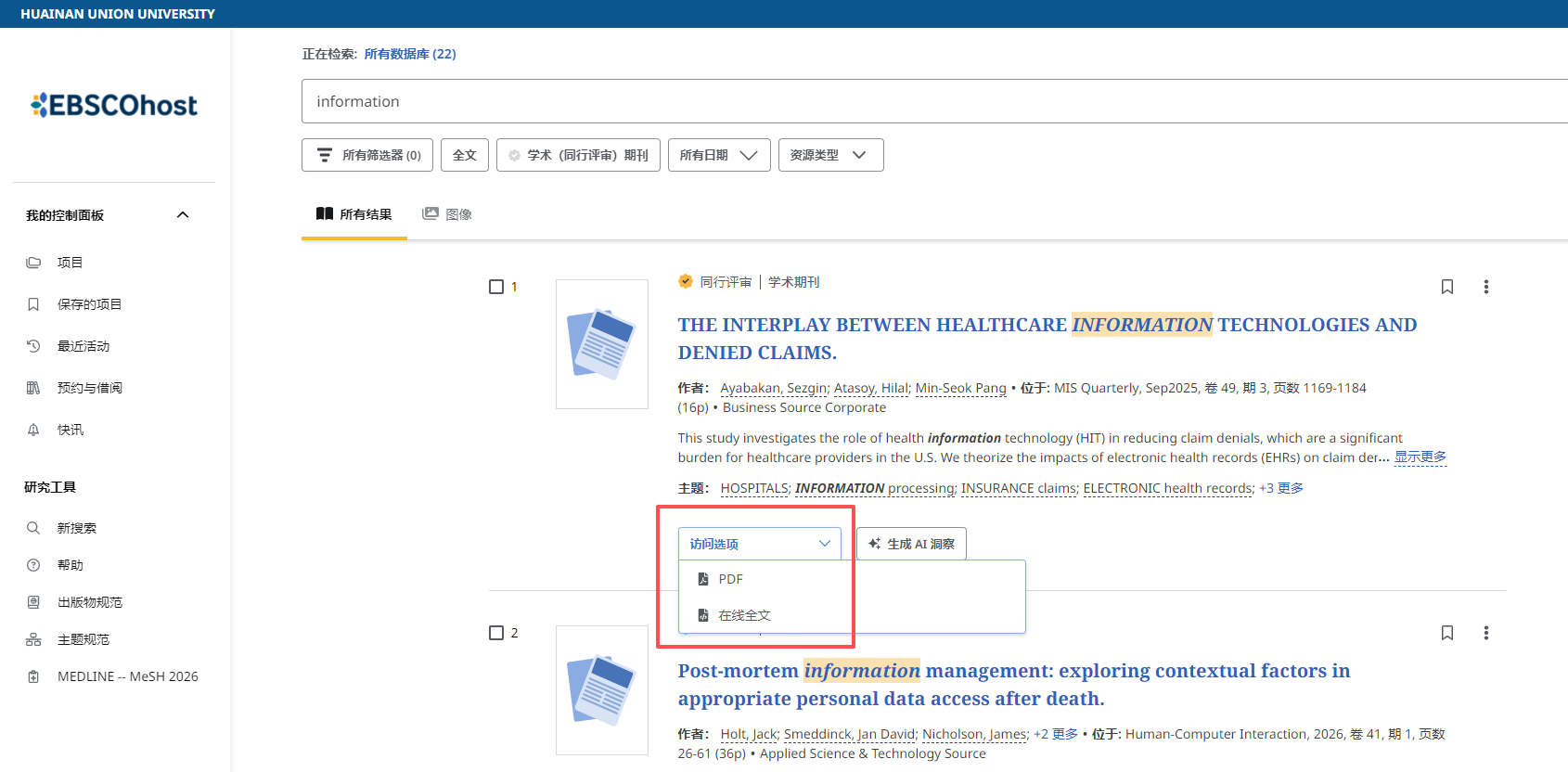Save result 2 with bookmark icon

tap(1446, 633)
